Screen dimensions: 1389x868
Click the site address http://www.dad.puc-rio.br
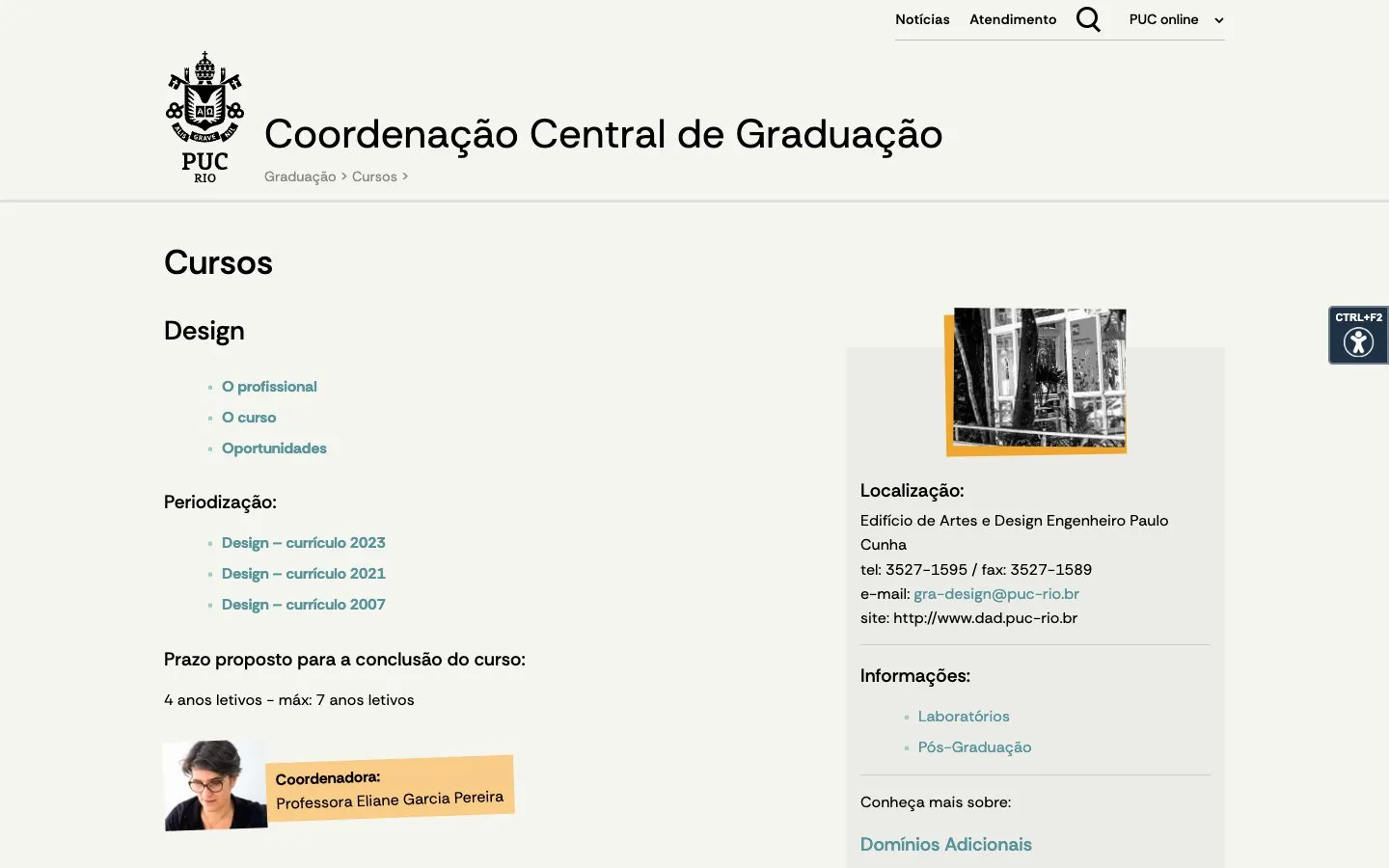(985, 618)
